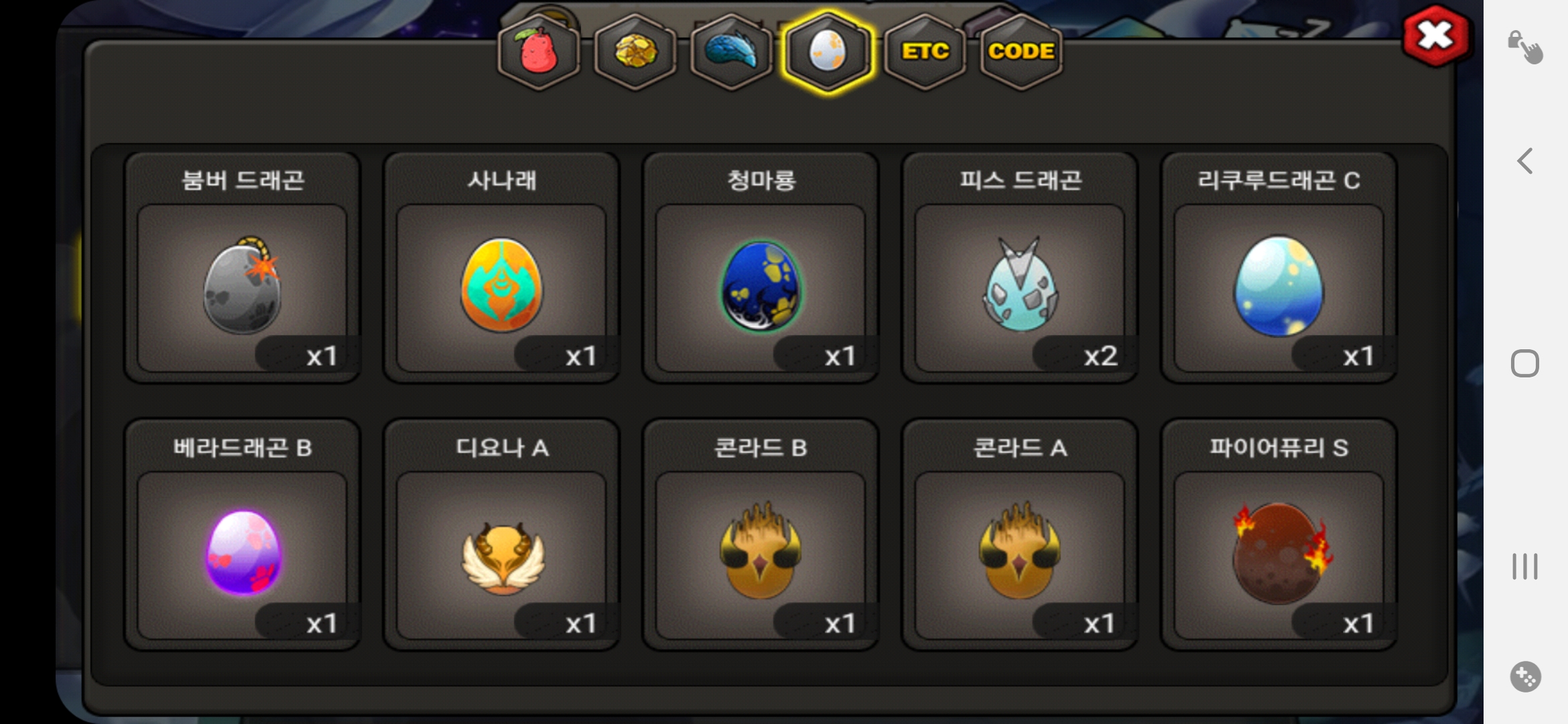Viewport: 1568px width, 724px height.
Task: Select the 콘라드 B horned egg
Action: pos(761,535)
